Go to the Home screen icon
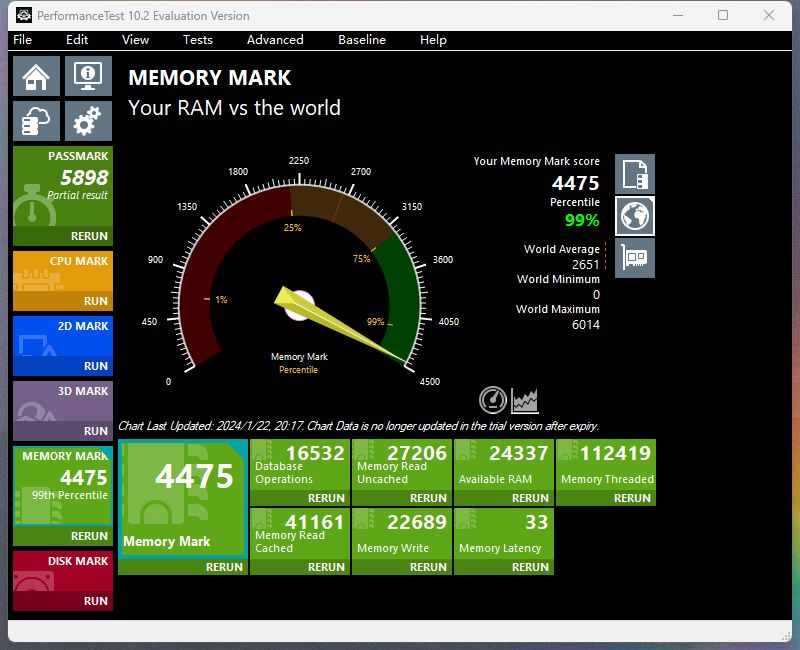Screen dimensions: 800x650 (36, 76)
